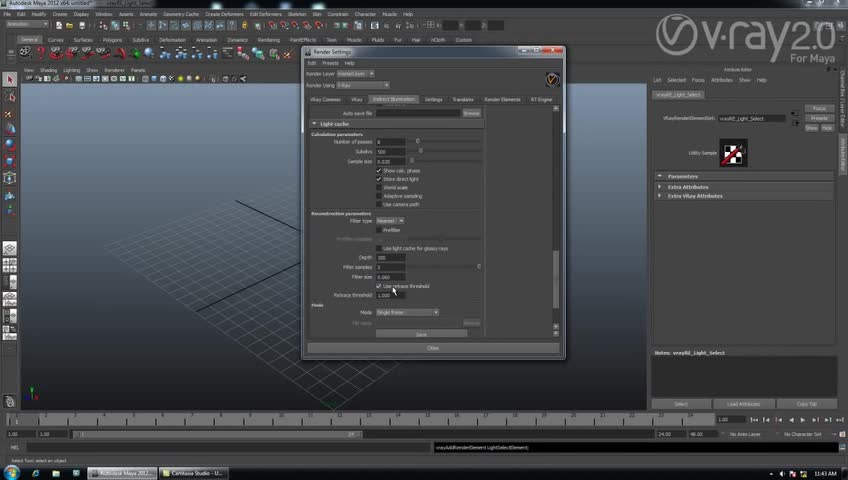This screenshot has height=480, width=848.
Task: Switch to the Render Elements tab
Action: [x=502, y=100]
